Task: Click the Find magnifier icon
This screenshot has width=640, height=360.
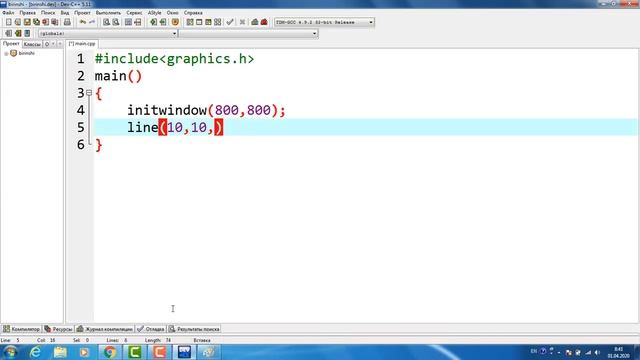Action: (x=106, y=22)
